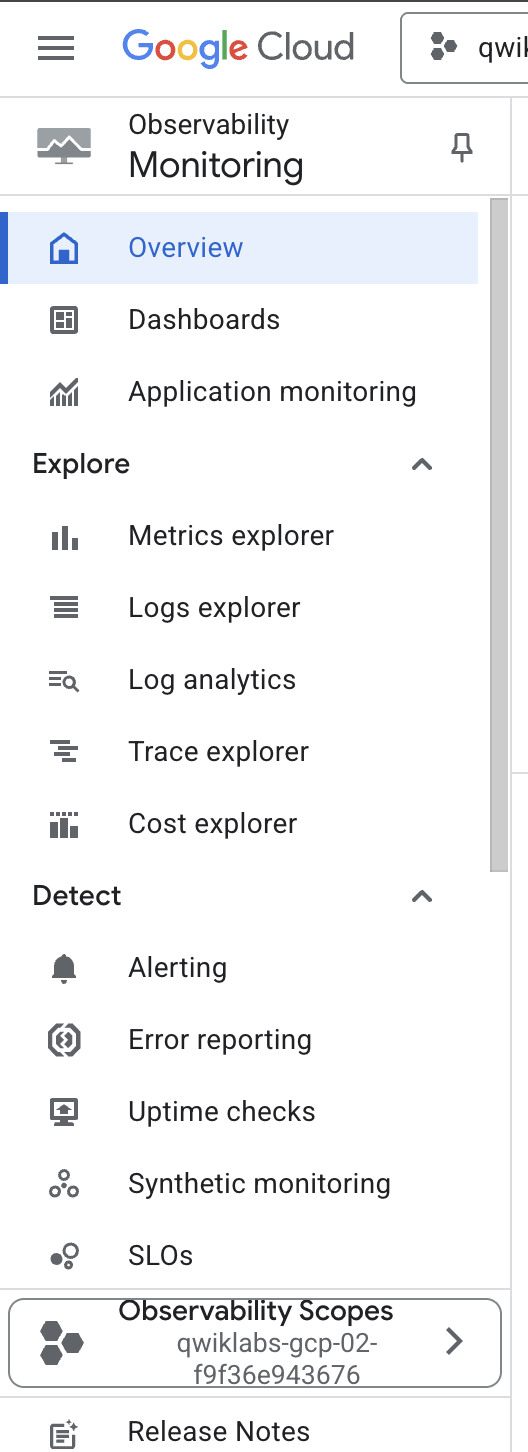Click the Uptime checks monitor icon

point(64,1112)
